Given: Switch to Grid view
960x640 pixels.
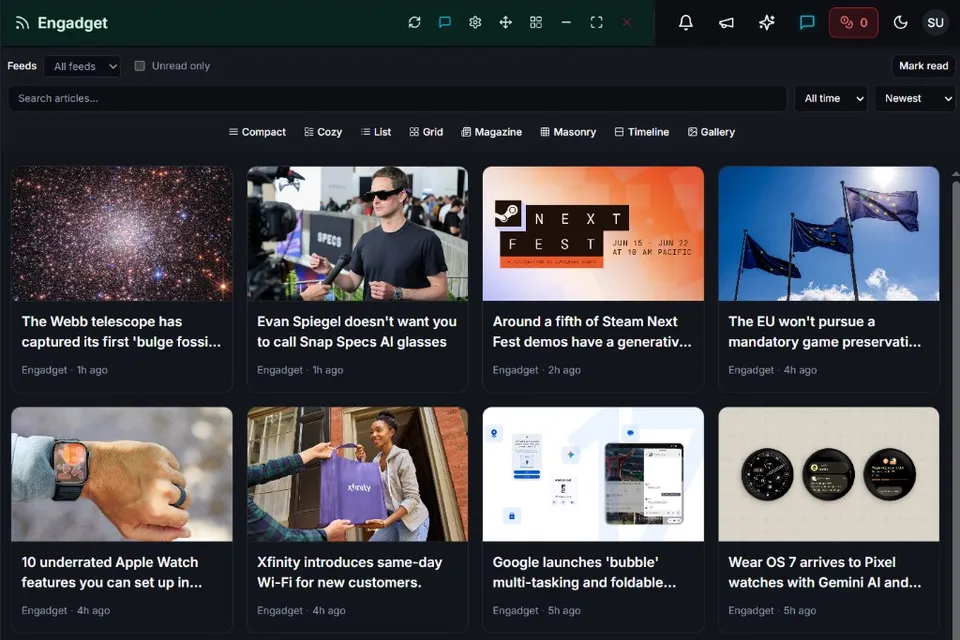Looking at the screenshot, I should click(426, 132).
